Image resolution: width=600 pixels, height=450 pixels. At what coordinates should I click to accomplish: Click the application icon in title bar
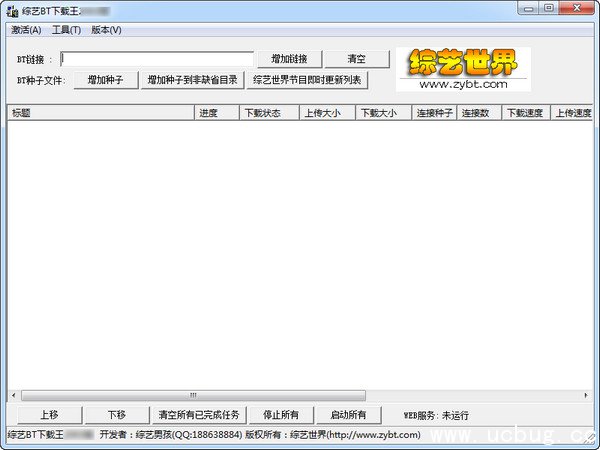point(13,11)
